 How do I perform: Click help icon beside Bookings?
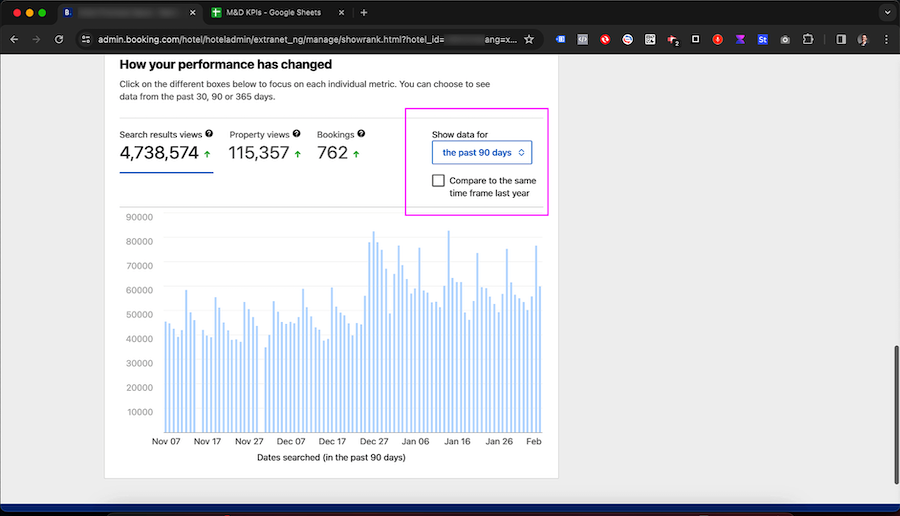coord(361,134)
